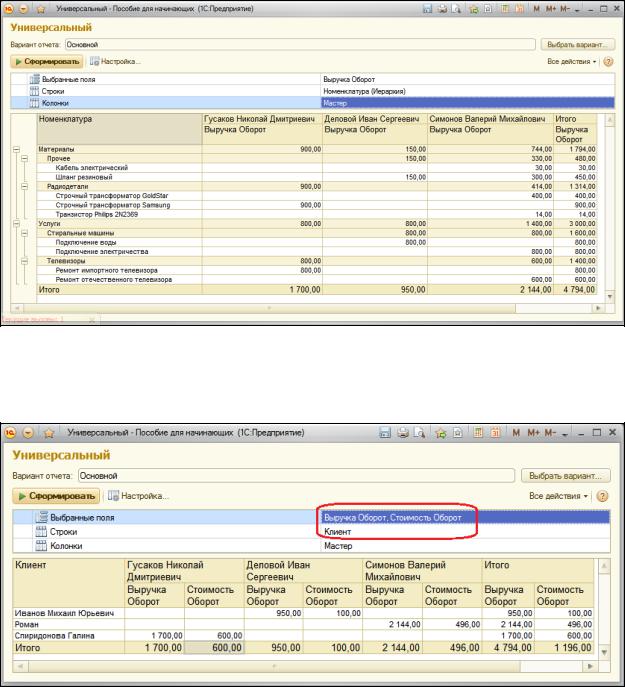625x687 pixels.
Task: Выбрать вариант... button in Номенклатура window
Action: 577,45
